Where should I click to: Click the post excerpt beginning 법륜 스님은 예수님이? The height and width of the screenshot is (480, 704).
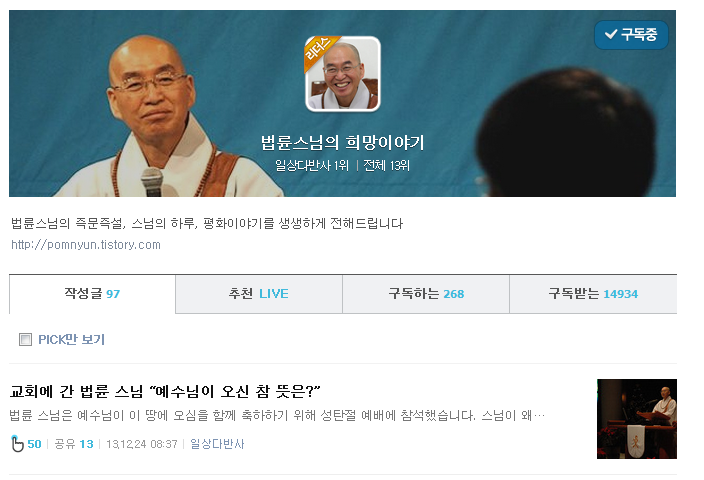click(277, 415)
